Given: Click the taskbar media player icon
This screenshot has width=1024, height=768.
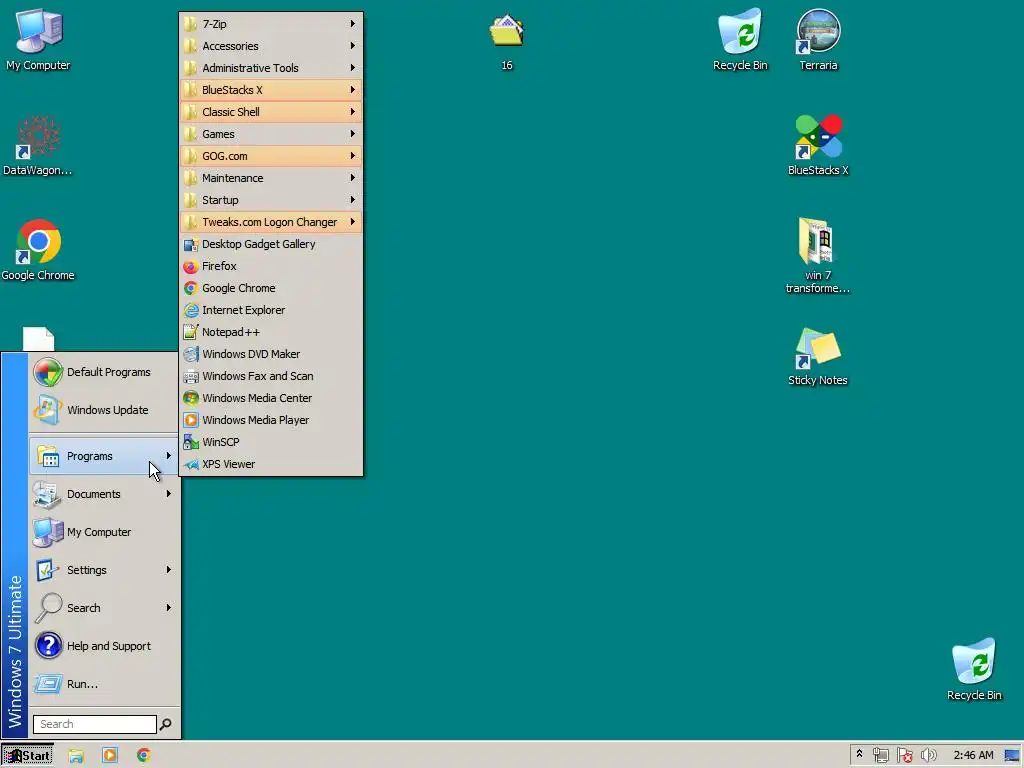Looking at the screenshot, I should coord(110,756).
